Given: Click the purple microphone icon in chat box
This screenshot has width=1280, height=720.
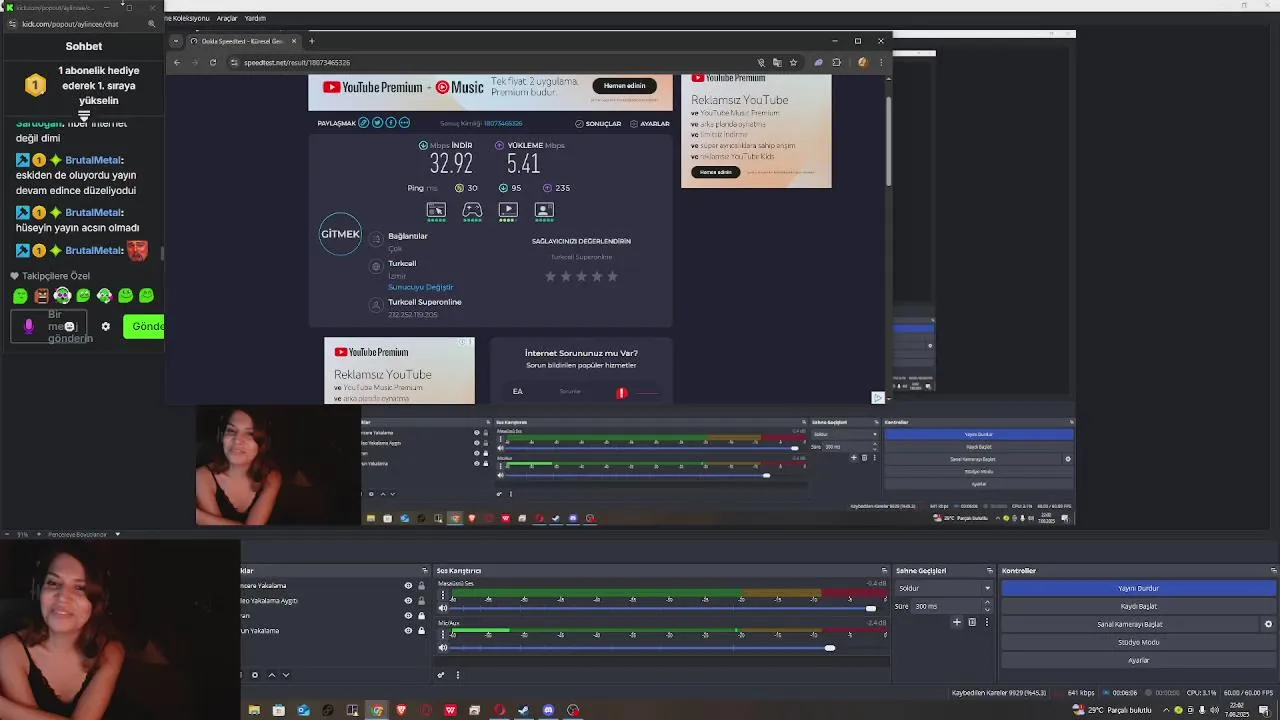Looking at the screenshot, I should [x=29, y=326].
